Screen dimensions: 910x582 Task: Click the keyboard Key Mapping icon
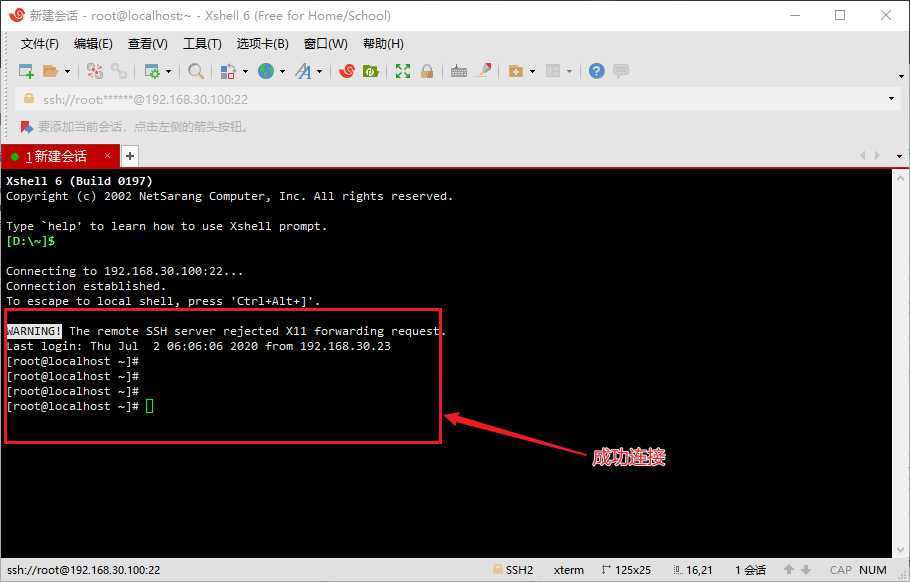pos(459,71)
